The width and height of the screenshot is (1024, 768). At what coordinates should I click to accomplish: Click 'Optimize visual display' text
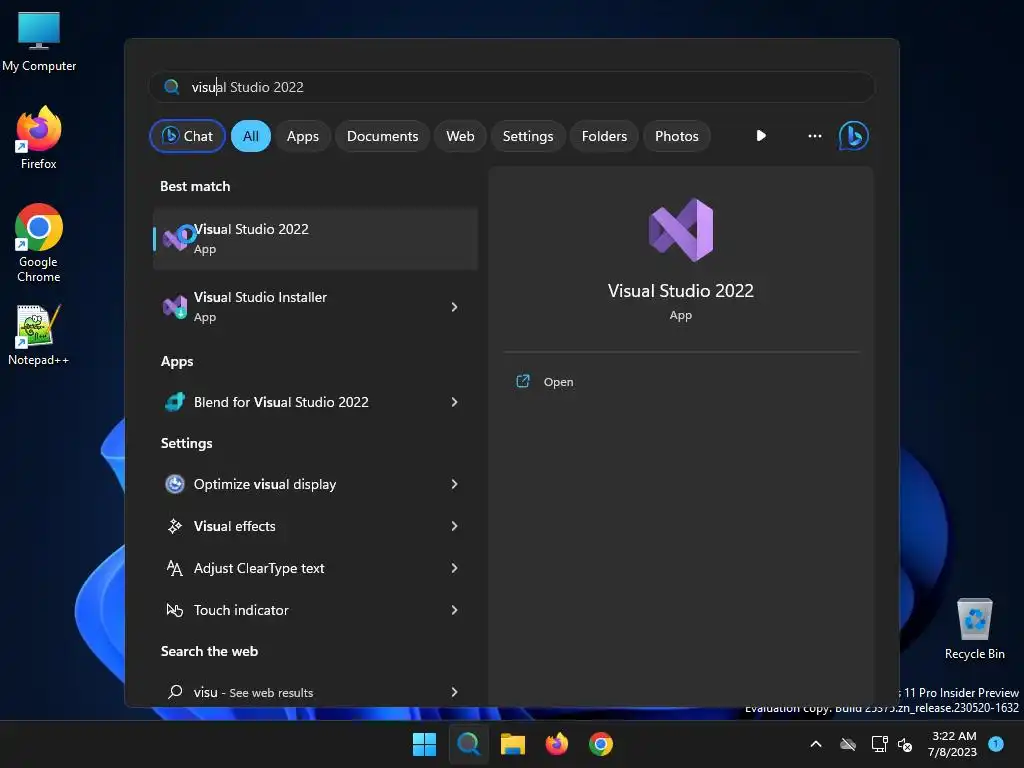264,484
